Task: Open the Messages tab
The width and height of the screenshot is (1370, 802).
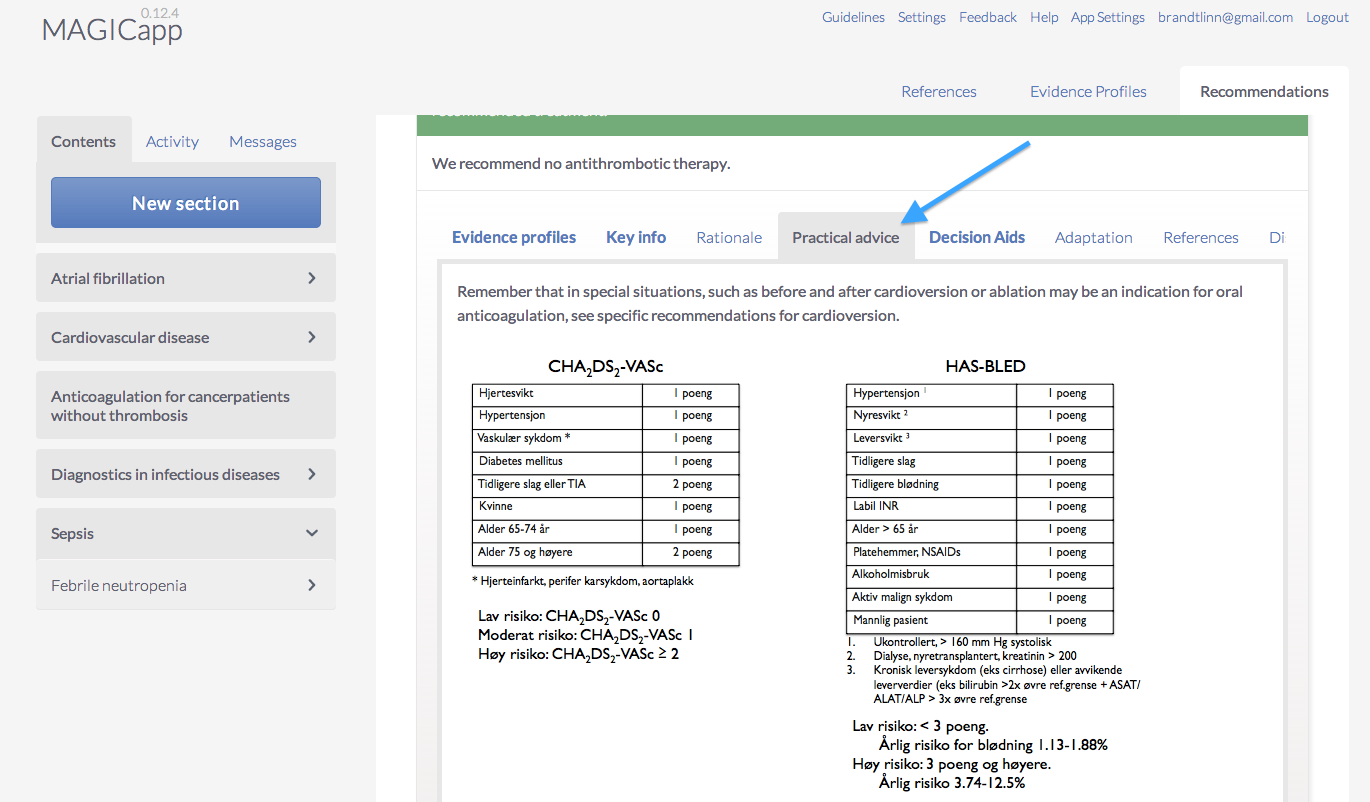Action: 263,141
